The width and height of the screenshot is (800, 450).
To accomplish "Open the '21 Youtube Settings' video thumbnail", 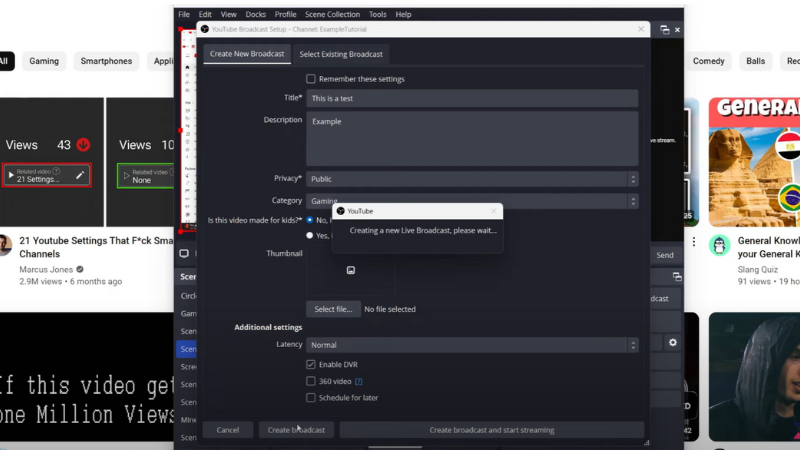I will (x=87, y=162).
